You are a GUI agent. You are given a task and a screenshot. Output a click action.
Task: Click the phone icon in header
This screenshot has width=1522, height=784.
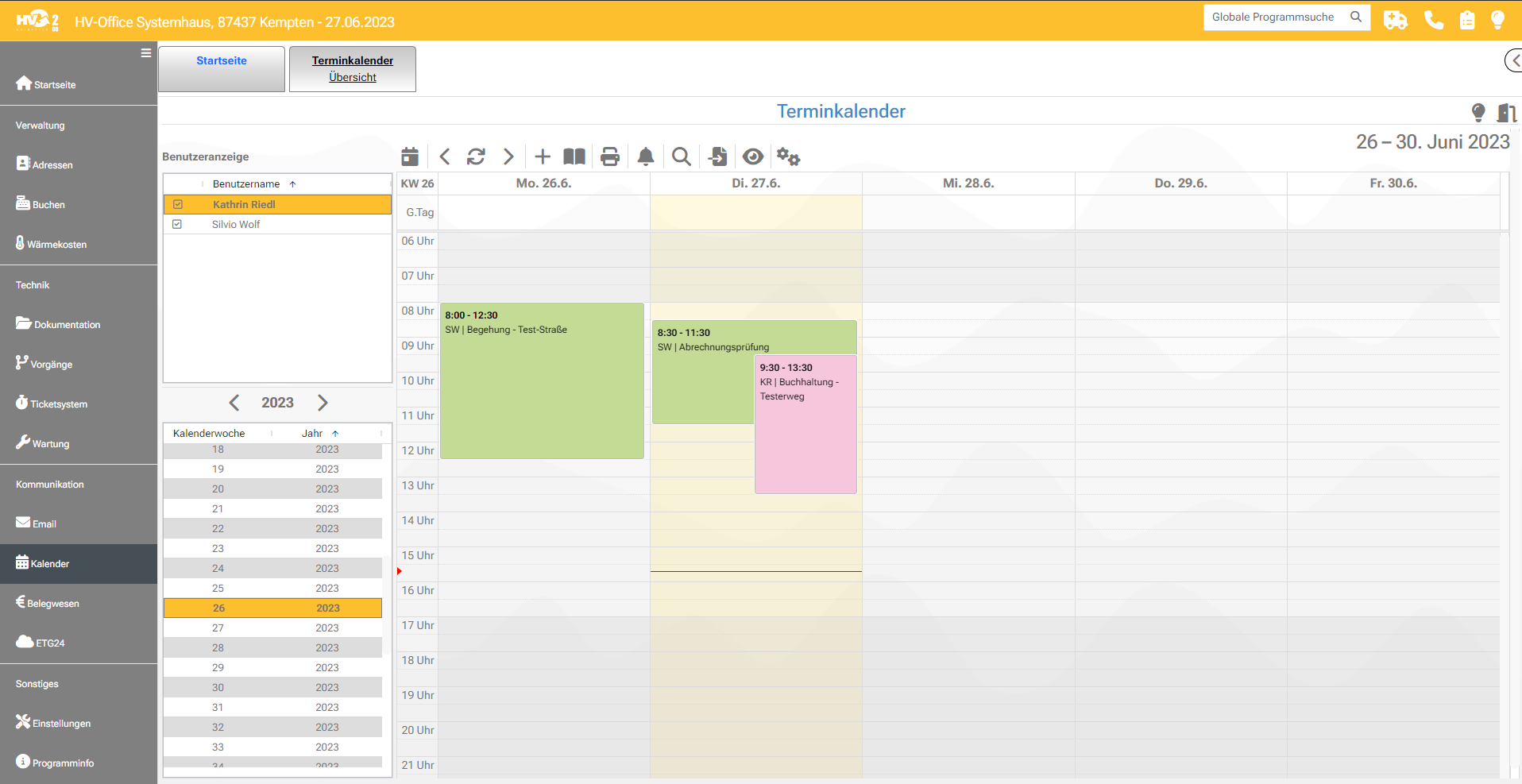coord(1434,20)
